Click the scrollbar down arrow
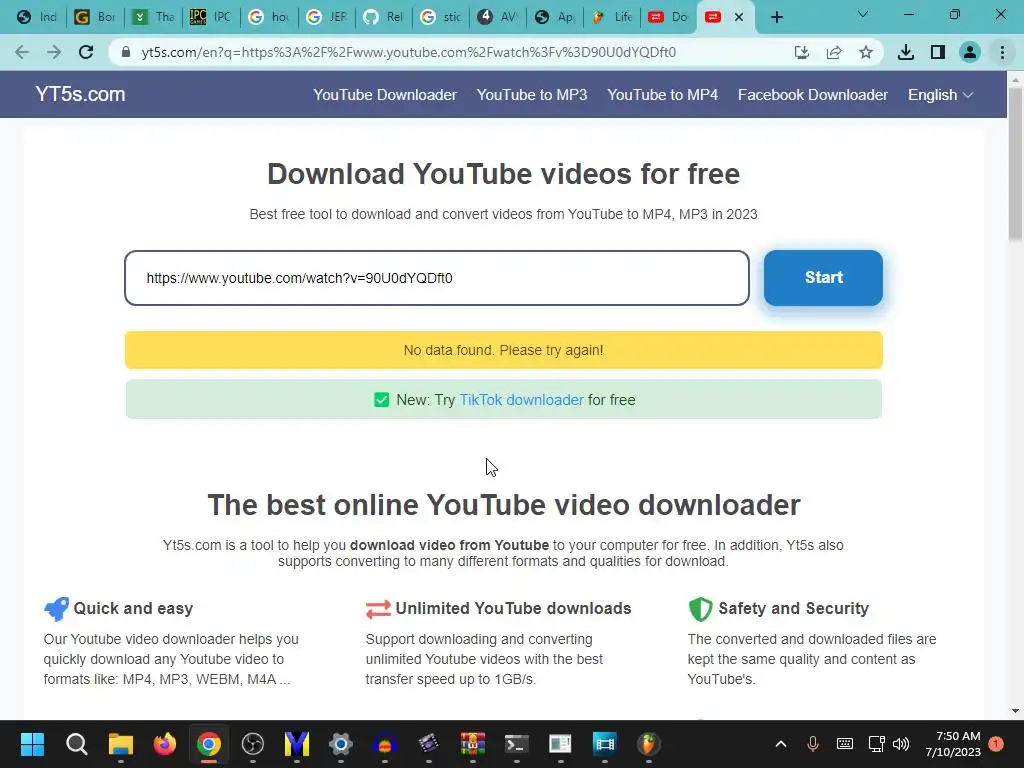This screenshot has width=1024, height=768. (1015, 711)
